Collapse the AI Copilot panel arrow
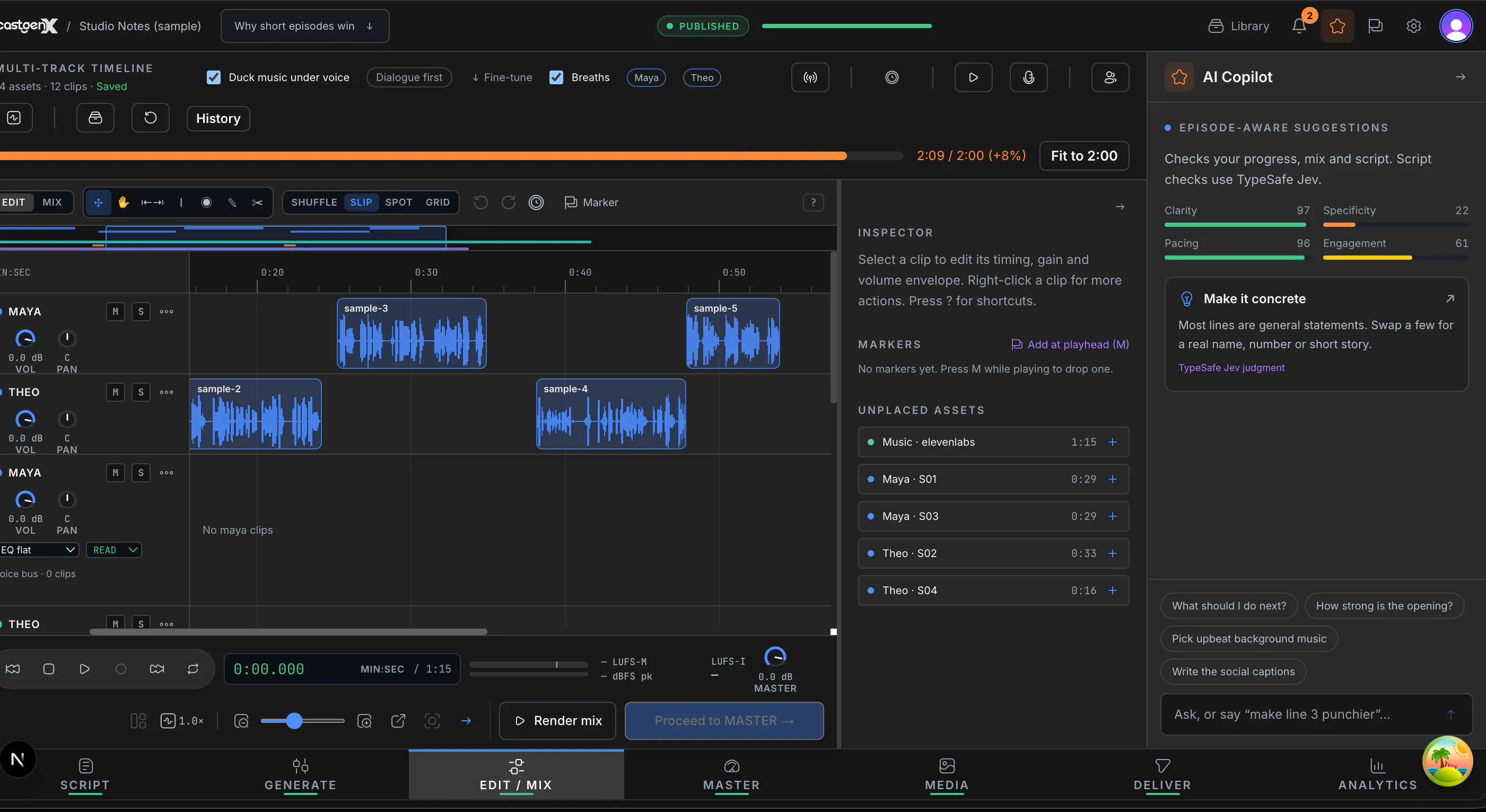This screenshot has width=1486, height=812. click(x=1460, y=77)
